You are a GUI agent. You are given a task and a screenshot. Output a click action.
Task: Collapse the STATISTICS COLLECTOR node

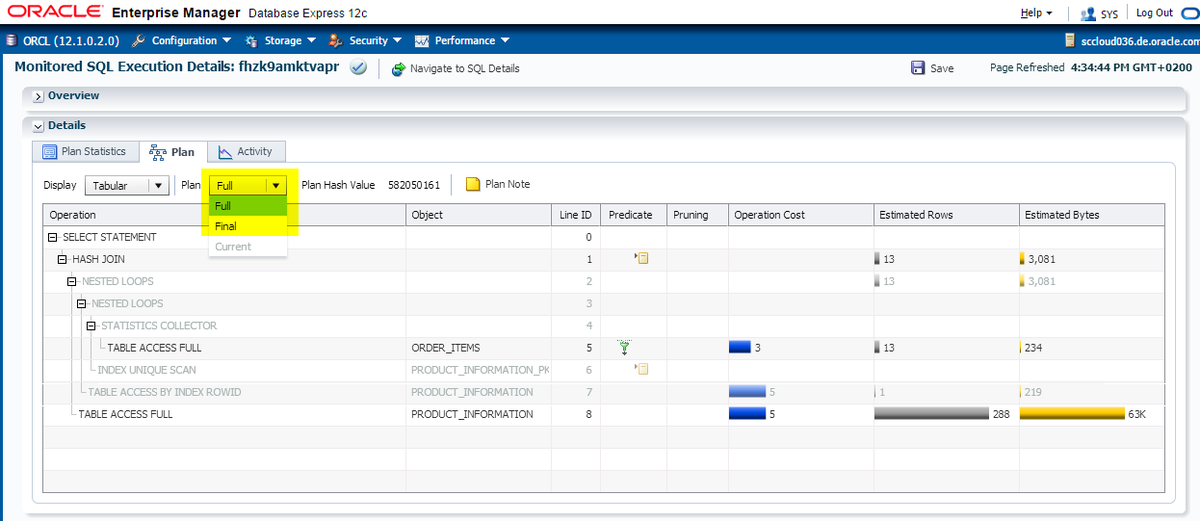pyautogui.click(x=91, y=326)
